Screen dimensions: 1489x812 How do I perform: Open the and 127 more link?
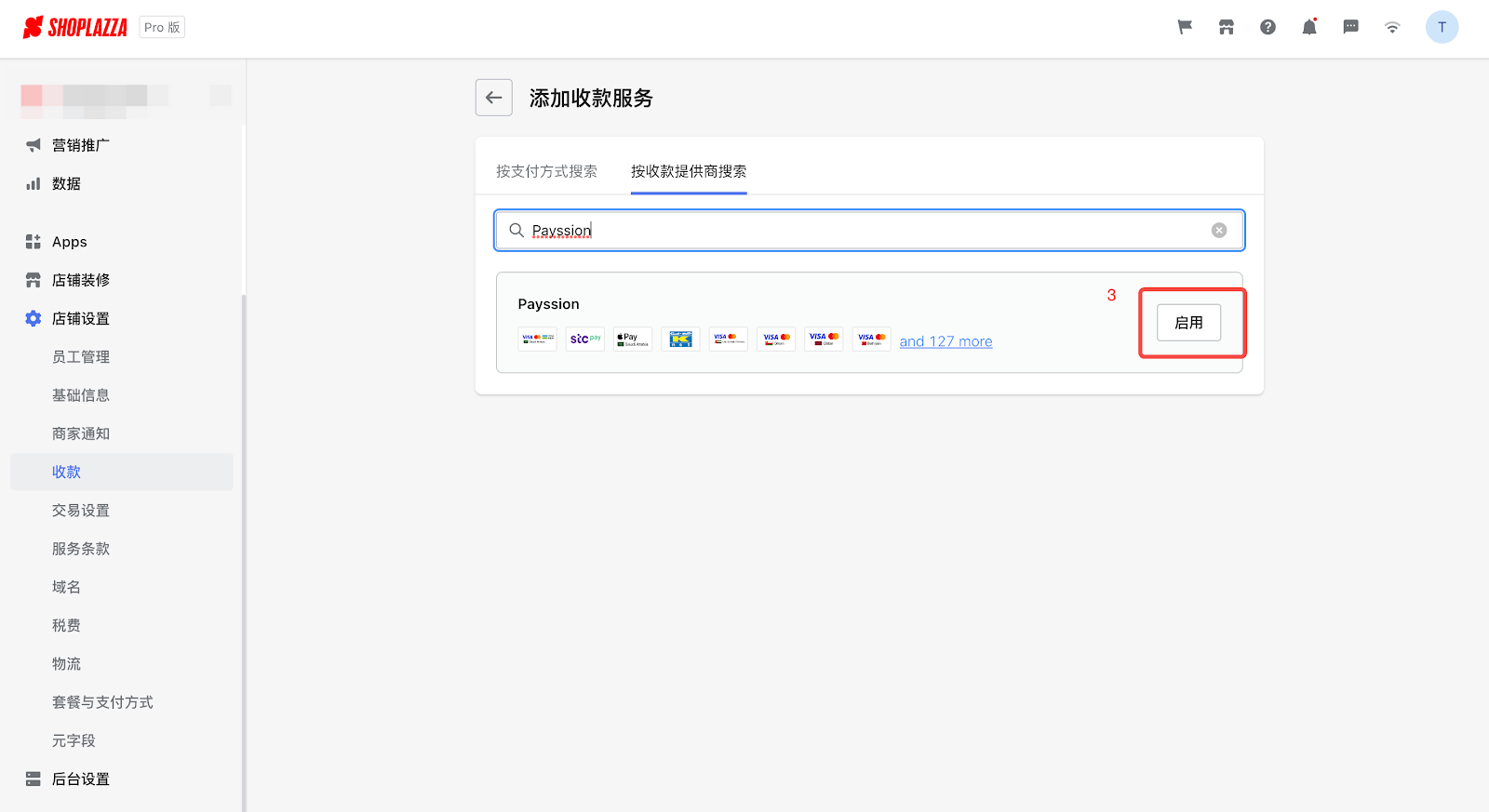[x=946, y=341]
